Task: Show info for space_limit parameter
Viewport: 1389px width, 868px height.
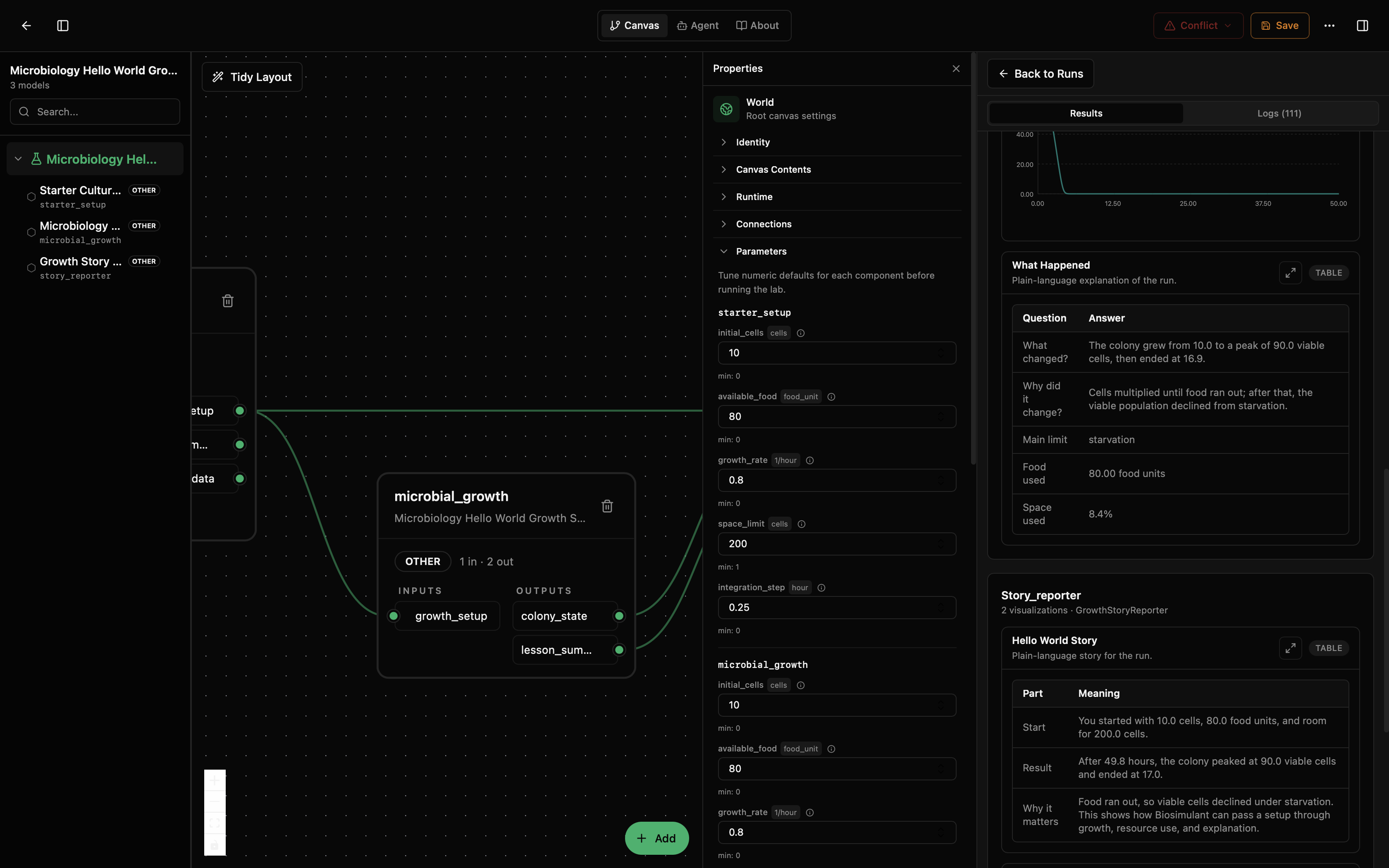Action: click(x=802, y=524)
